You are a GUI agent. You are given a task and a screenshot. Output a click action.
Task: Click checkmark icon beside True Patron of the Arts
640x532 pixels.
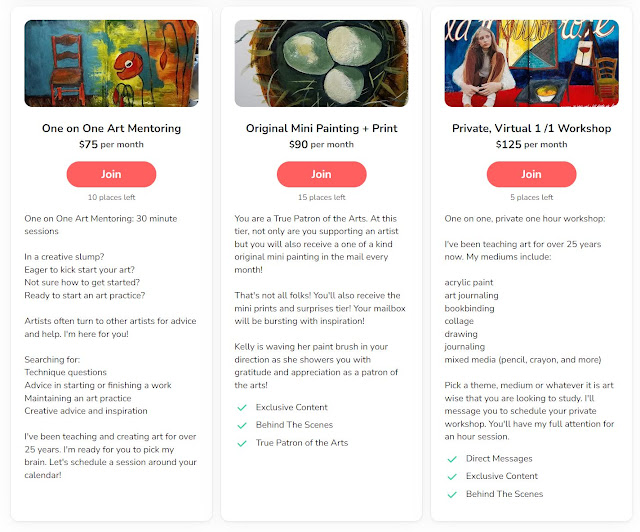coord(241,442)
